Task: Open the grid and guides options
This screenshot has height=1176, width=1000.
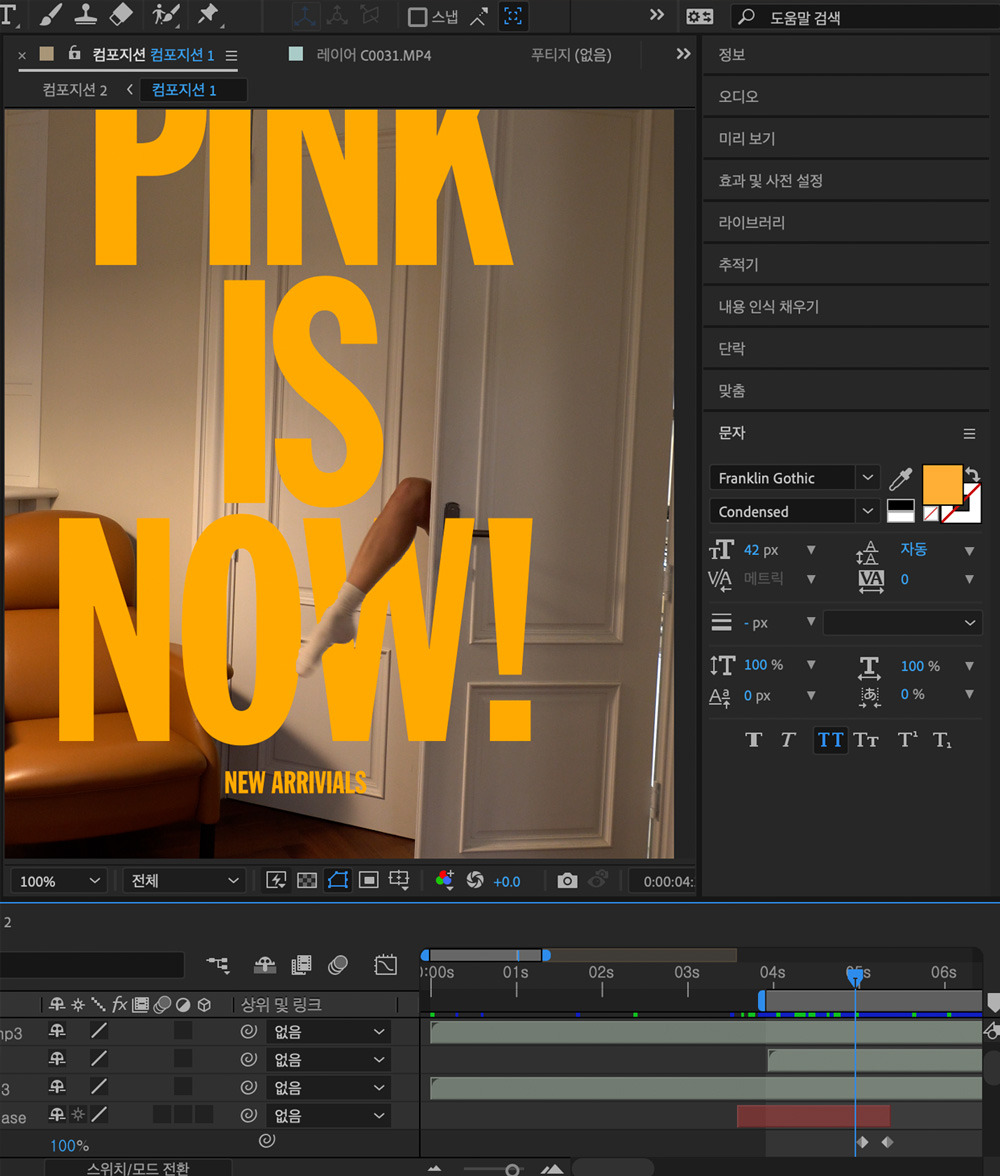Action: click(x=399, y=880)
